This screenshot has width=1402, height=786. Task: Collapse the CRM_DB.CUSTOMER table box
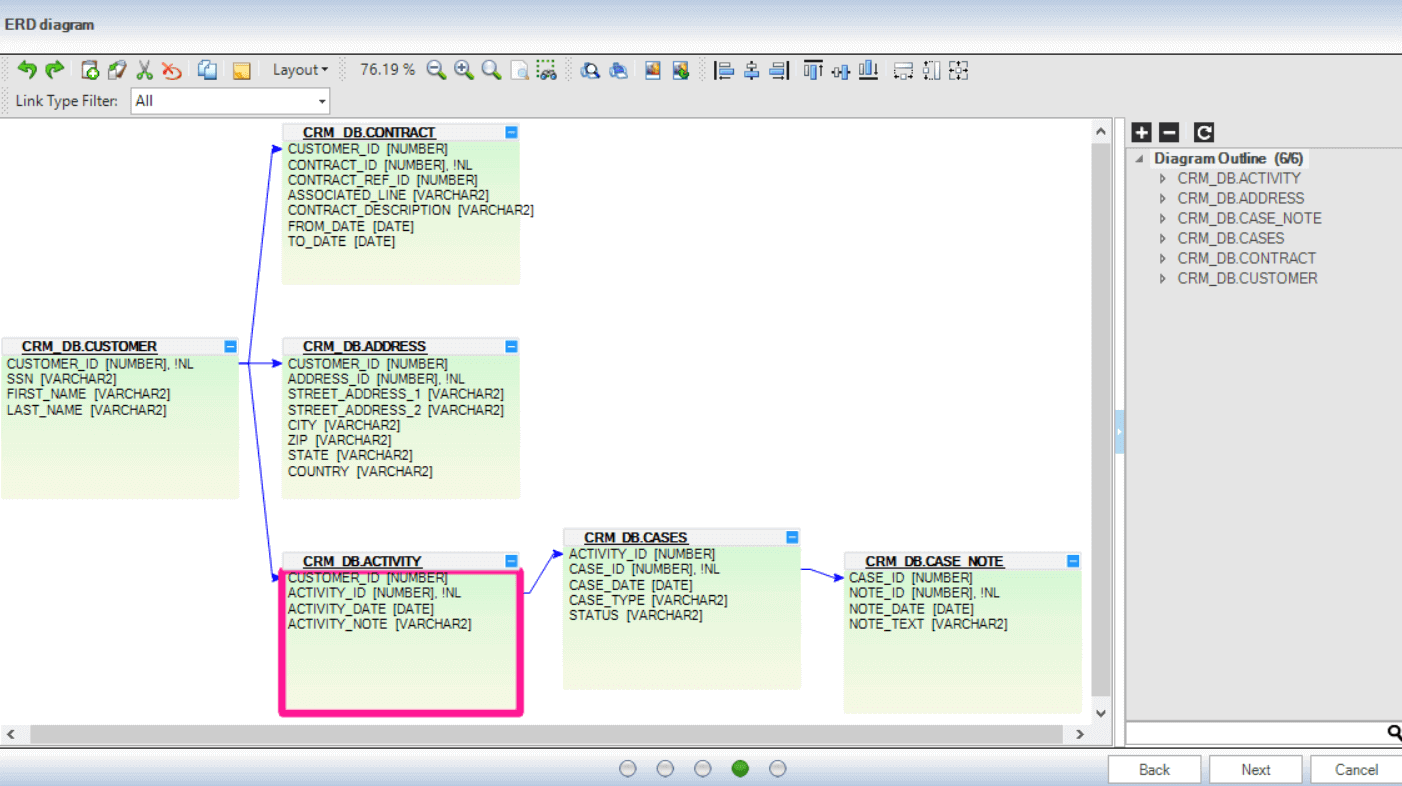[x=230, y=346]
